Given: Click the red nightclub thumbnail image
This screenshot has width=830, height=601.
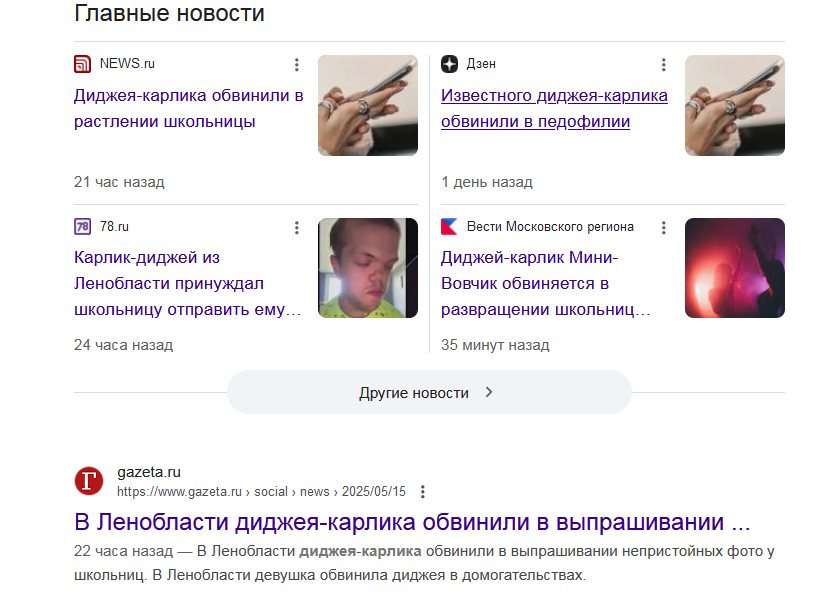Looking at the screenshot, I should coord(735,268).
